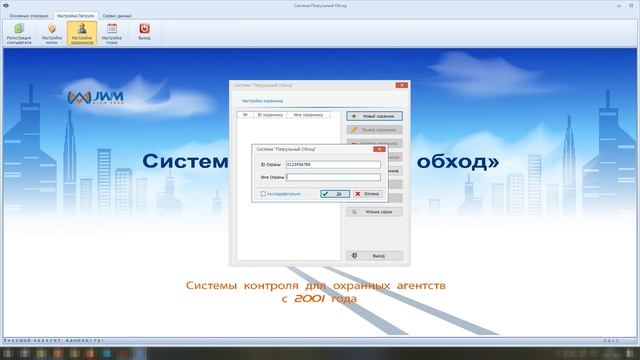Image resolution: width=640 pixels, height=360 pixels.
Task: Click the Имя охранника column header
Action: tap(308, 115)
